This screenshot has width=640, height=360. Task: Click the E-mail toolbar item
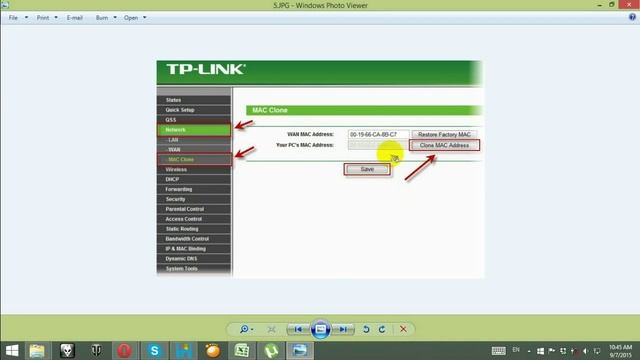(x=75, y=18)
